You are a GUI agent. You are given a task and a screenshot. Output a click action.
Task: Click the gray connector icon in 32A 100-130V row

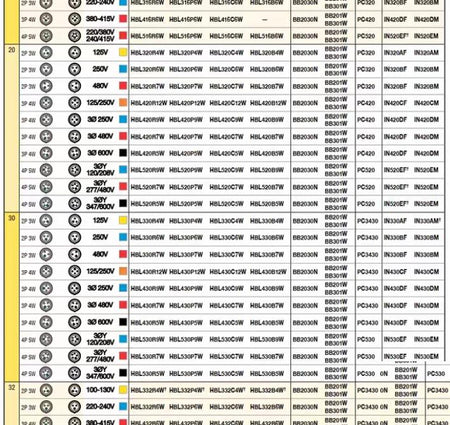tap(46, 390)
